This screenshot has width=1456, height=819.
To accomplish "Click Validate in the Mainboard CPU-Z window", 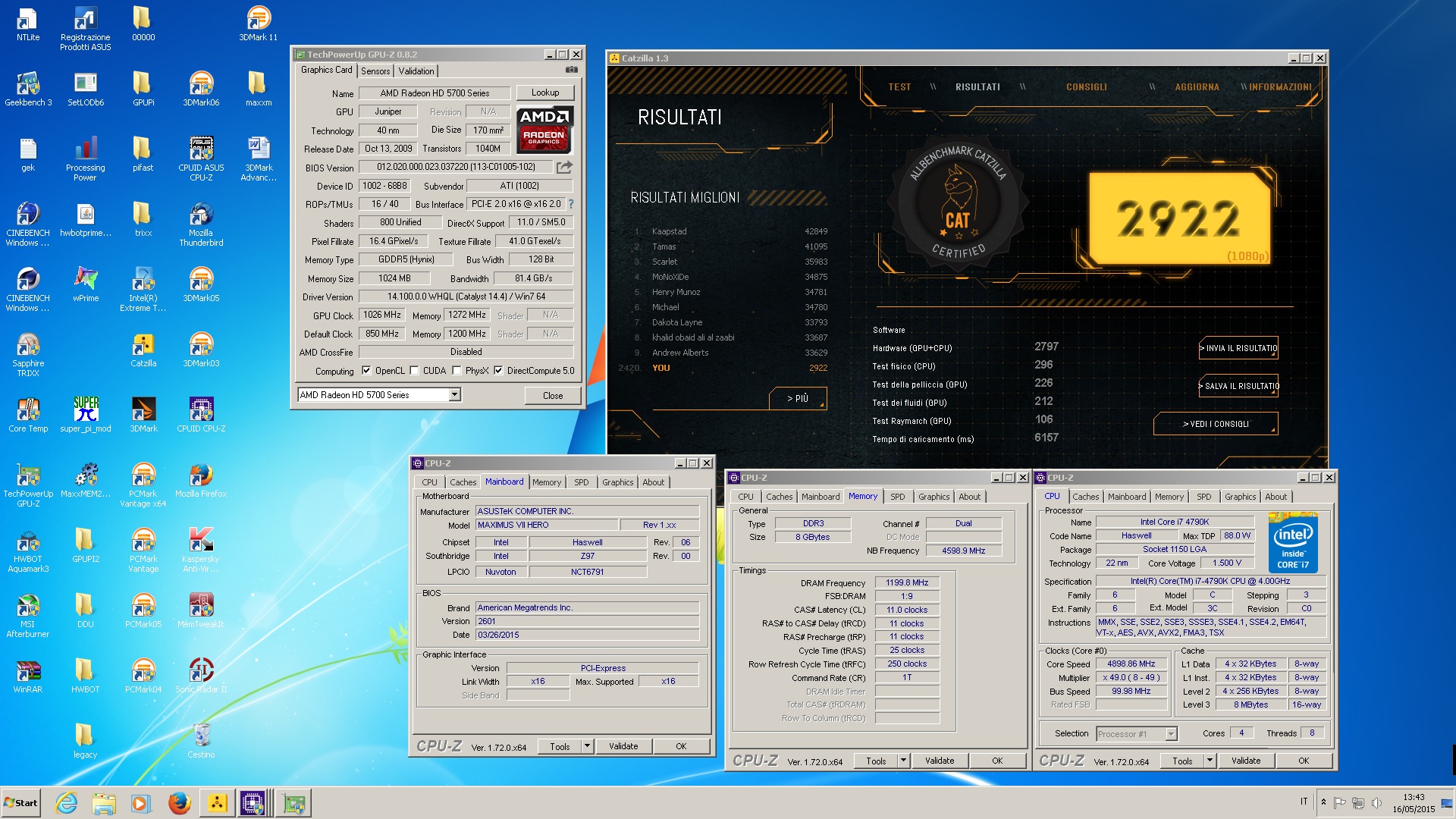I will pyautogui.click(x=623, y=746).
